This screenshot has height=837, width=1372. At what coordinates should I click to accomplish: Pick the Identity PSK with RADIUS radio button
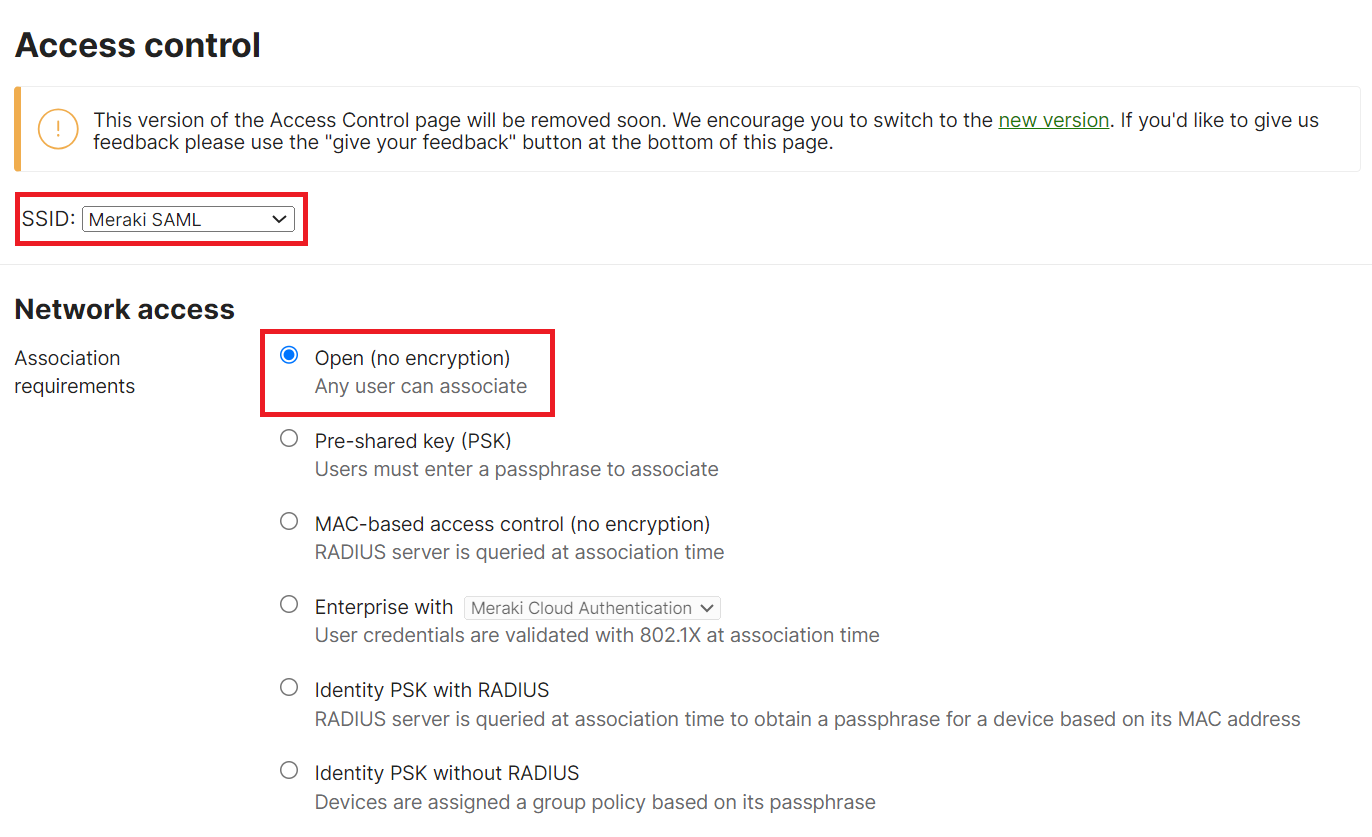[x=289, y=687]
